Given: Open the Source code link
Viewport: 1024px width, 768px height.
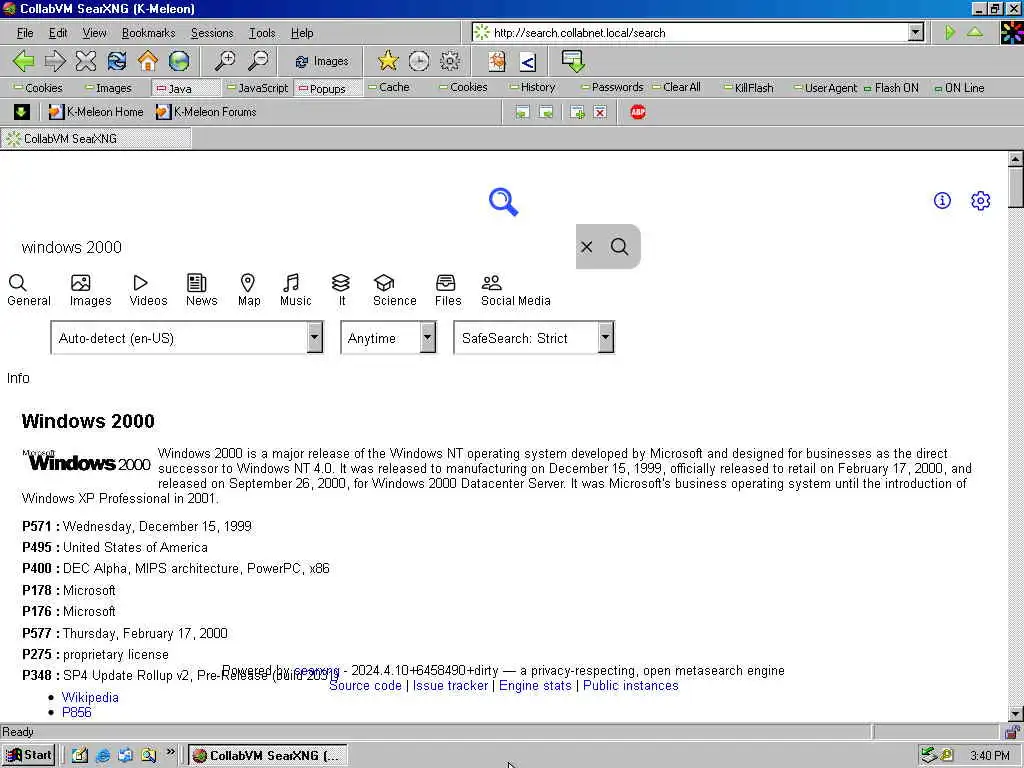Looking at the screenshot, I should coord(365,686).
